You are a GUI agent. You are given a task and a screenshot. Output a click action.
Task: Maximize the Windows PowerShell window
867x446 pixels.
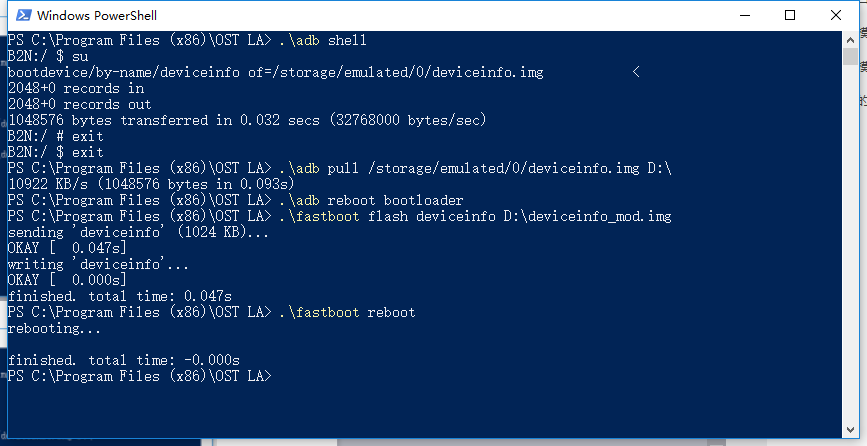[x=790, y=15]
